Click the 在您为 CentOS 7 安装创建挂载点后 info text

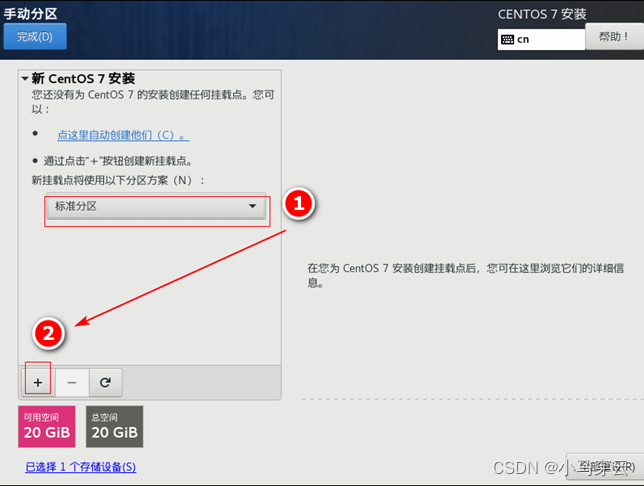(x=466, y=275)
